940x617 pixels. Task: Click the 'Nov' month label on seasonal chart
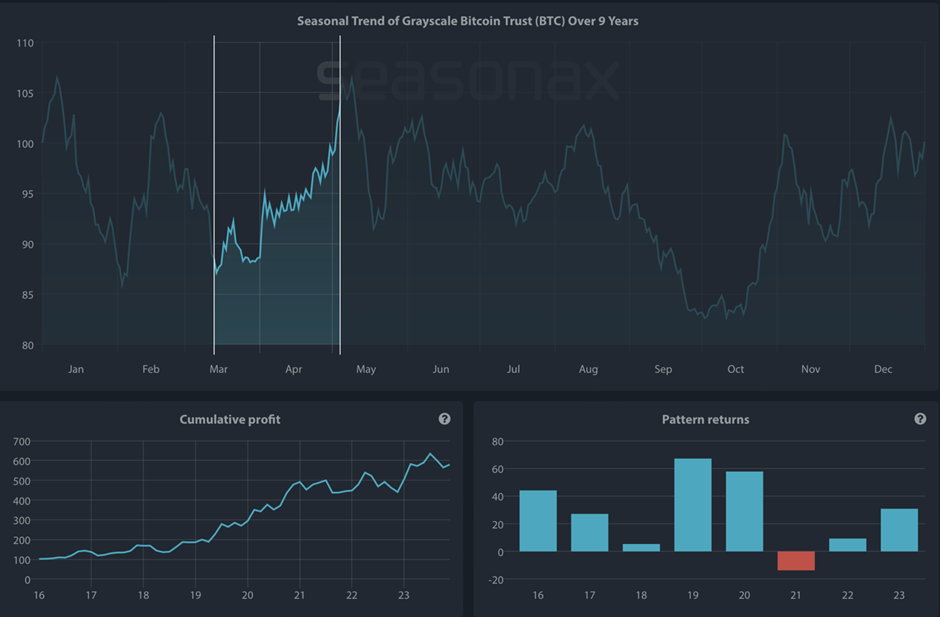click(811, 369)
